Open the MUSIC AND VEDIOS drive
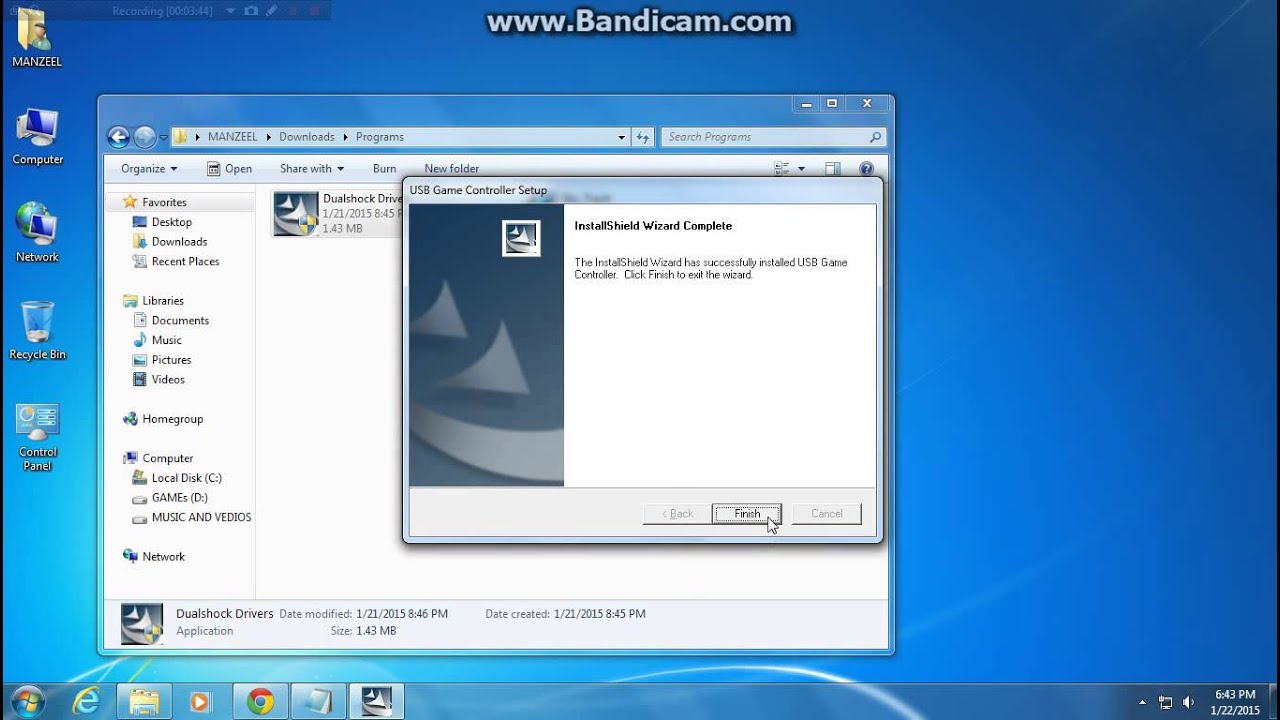Image resolution: width=1280 pixels, height=720 pixels. point(201,517)
